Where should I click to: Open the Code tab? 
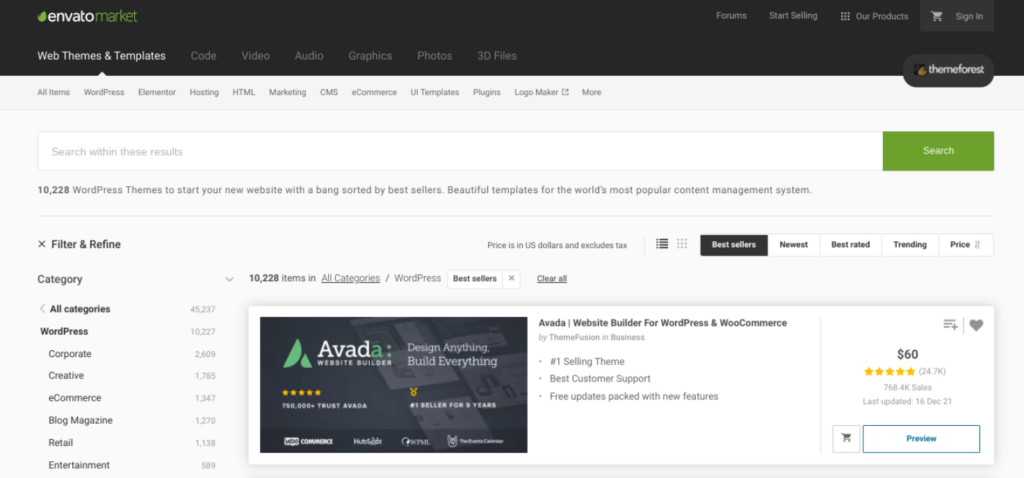point(203,56)
